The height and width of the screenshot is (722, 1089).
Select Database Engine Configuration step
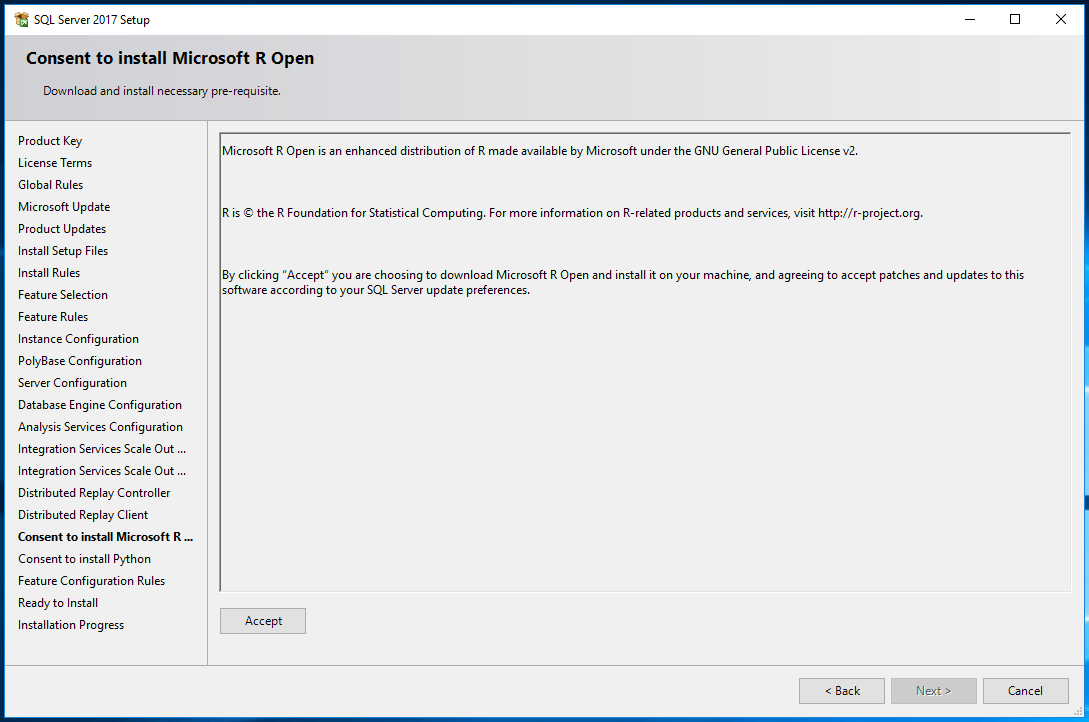pos(100,405)
